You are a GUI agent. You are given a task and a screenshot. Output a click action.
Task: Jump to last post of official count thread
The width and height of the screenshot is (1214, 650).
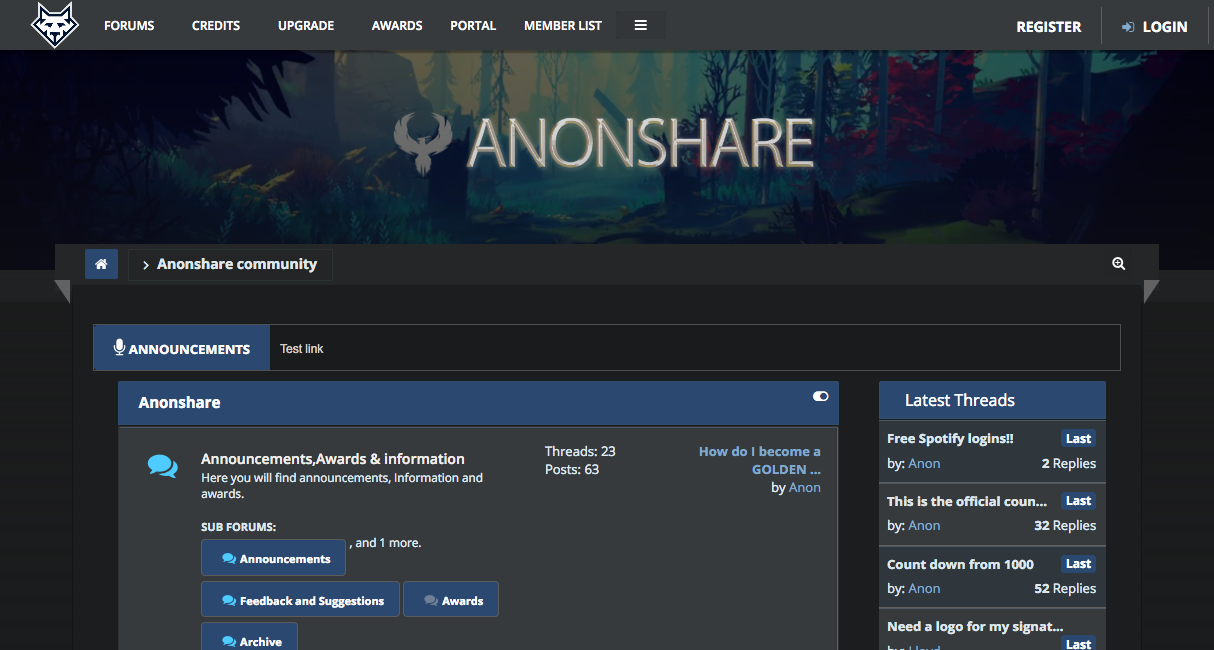click(x=1078, y=500)
